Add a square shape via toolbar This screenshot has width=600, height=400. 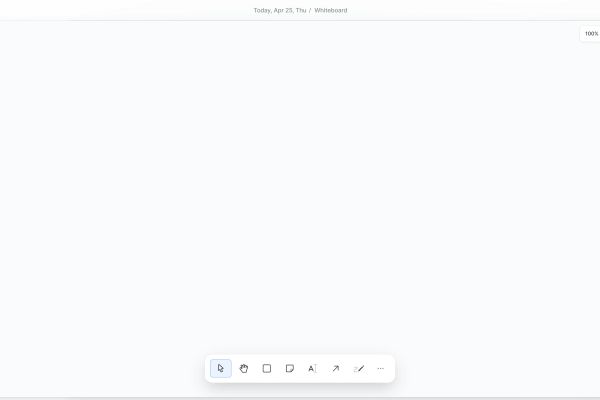pyautogui.click(x=267, y=368)
